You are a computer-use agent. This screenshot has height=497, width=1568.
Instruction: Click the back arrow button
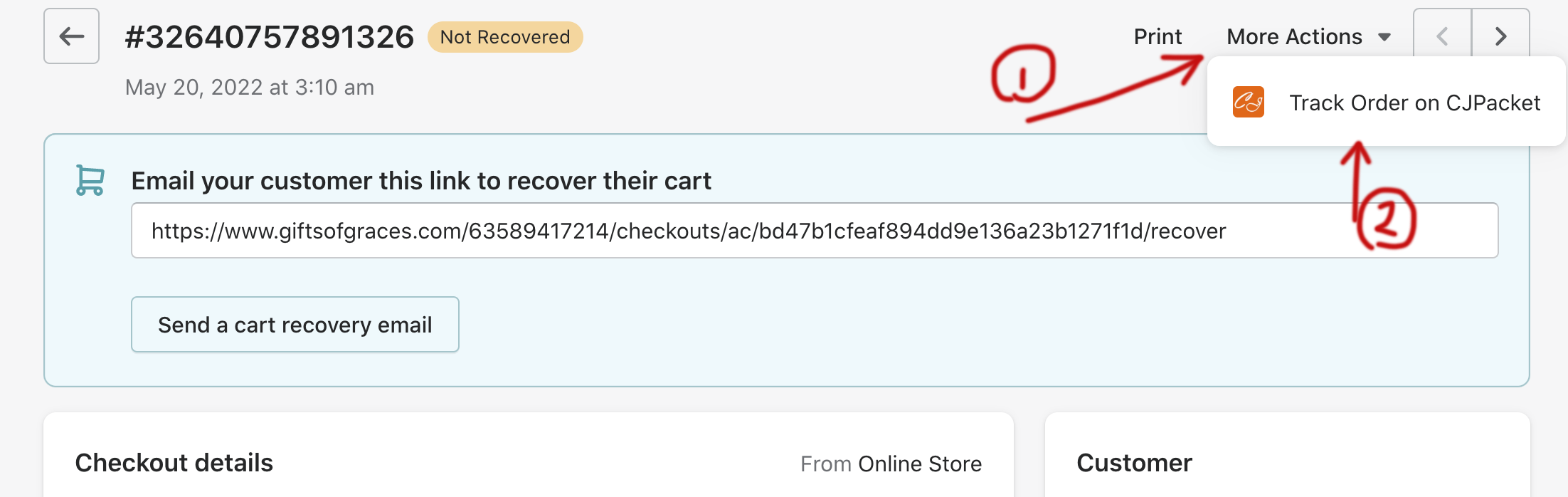pos(71,36)
